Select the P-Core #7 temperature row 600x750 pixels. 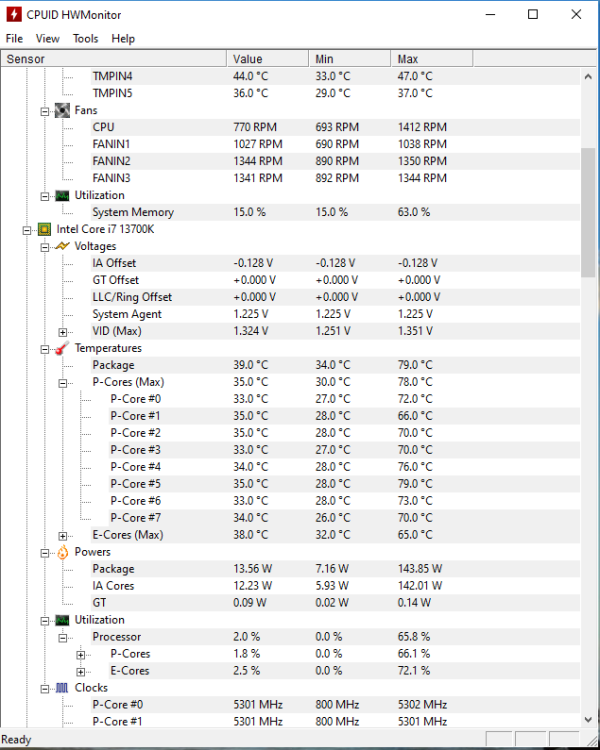point(344,518)
